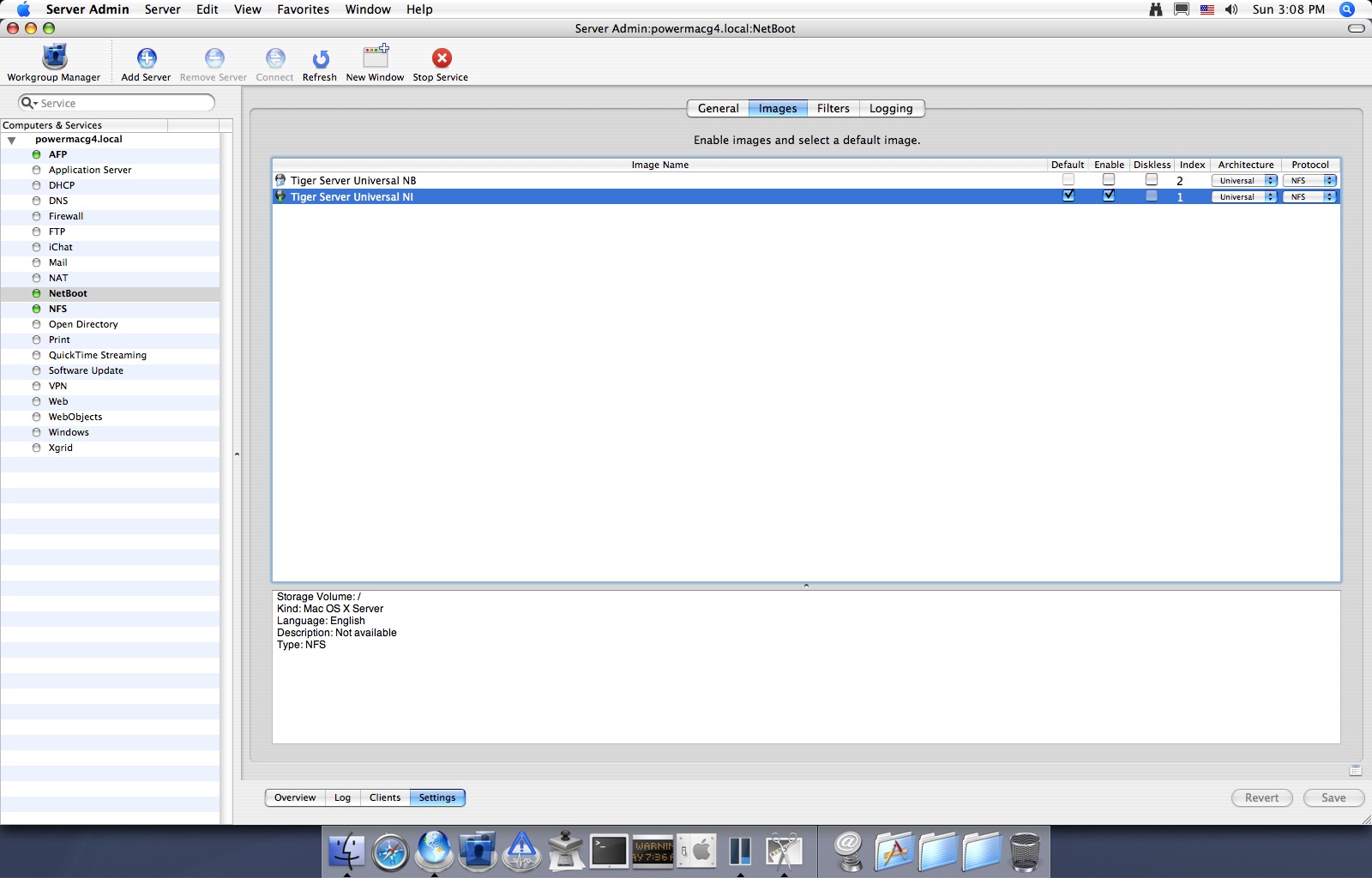The width and height of the screenshot is (1372, 878).
Task: Select the Open Directory service
Action: [x=110, y=324]
